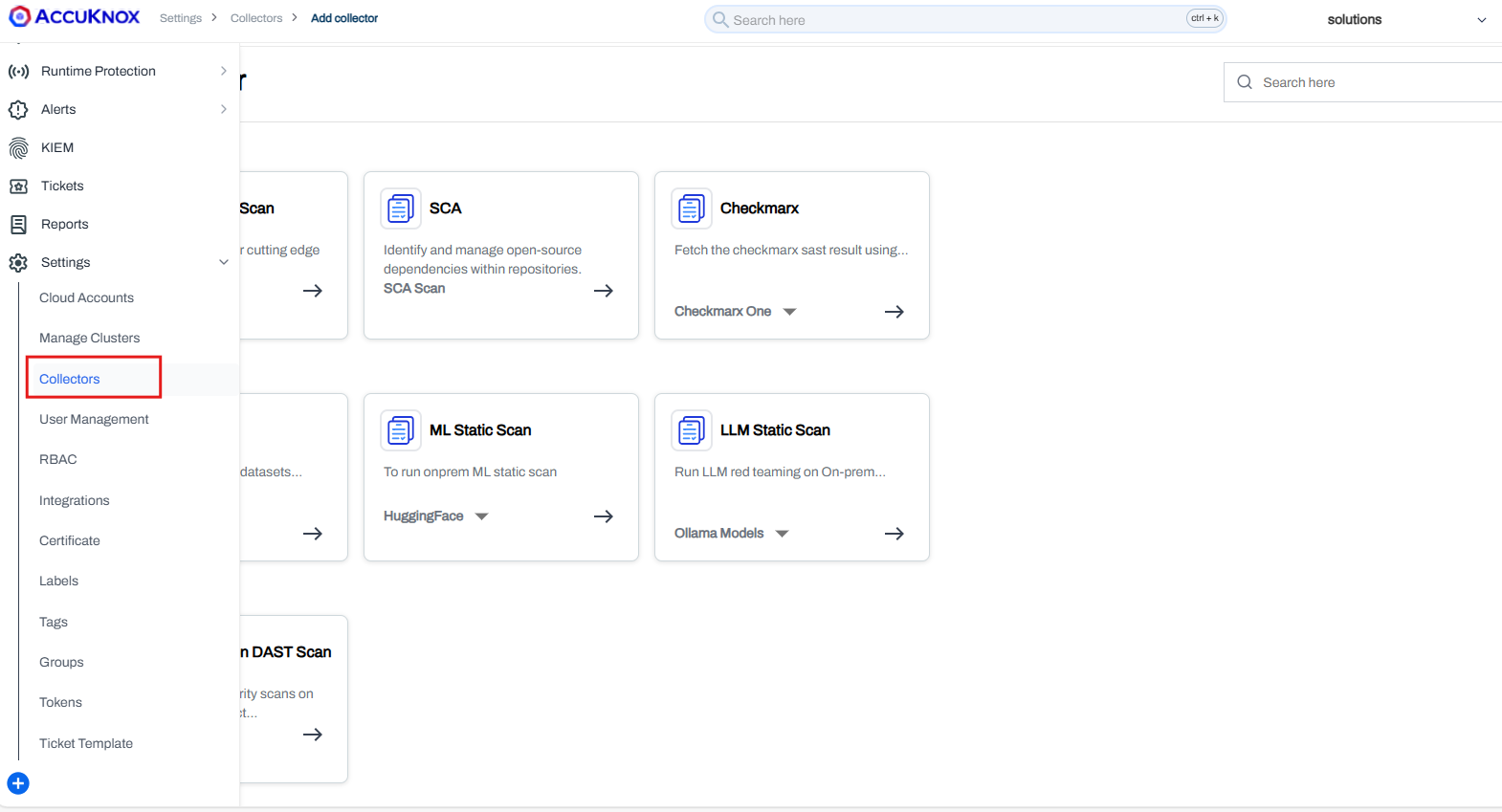Click the Runtime Protection broadcast icon
The width and height of the screenshot is (1502, 812).
(18, 72)
